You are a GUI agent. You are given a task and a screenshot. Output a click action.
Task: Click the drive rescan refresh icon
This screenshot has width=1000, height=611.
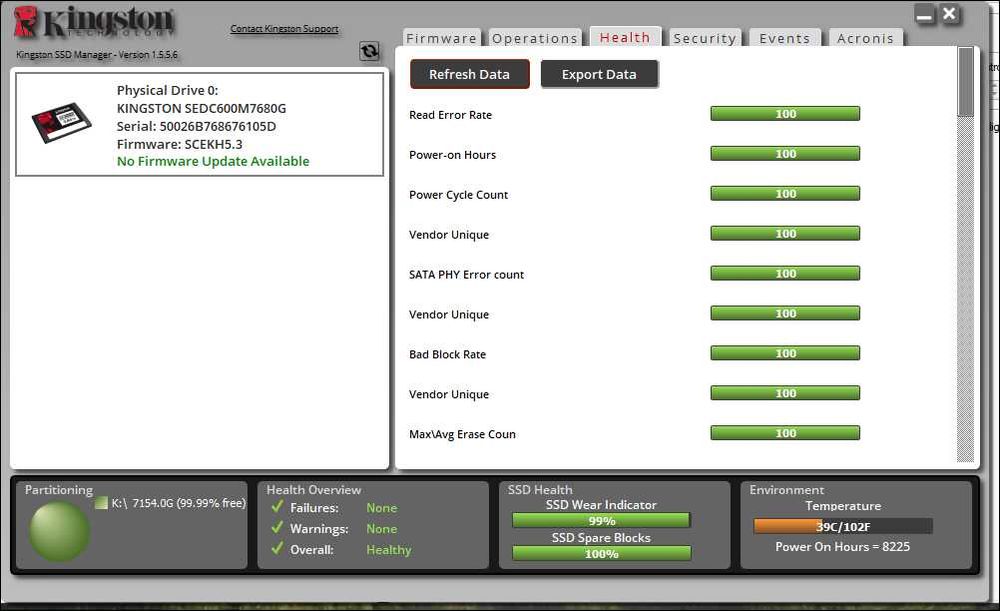[x=369, y=51]
